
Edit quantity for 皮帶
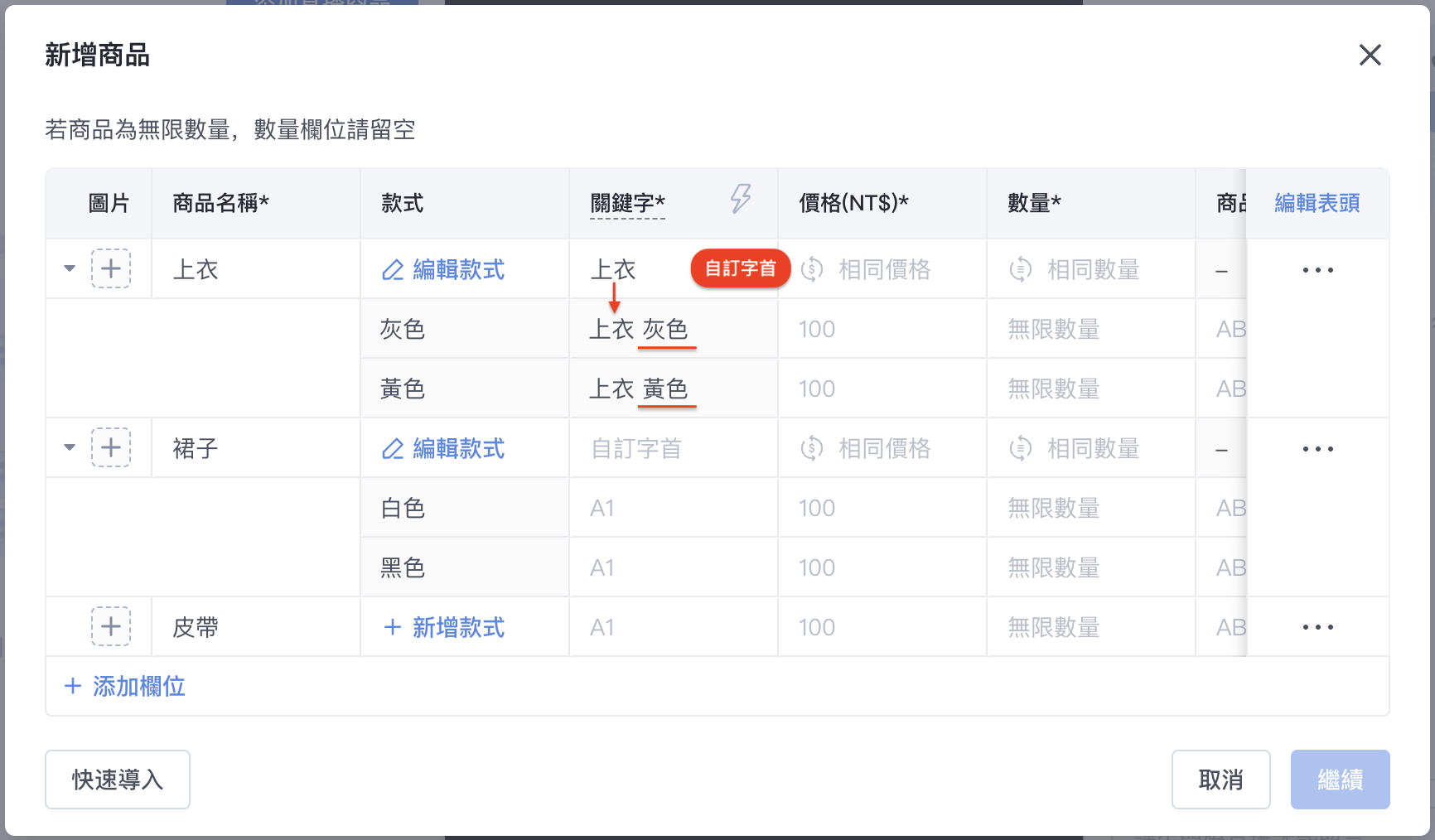[1091, 627]
